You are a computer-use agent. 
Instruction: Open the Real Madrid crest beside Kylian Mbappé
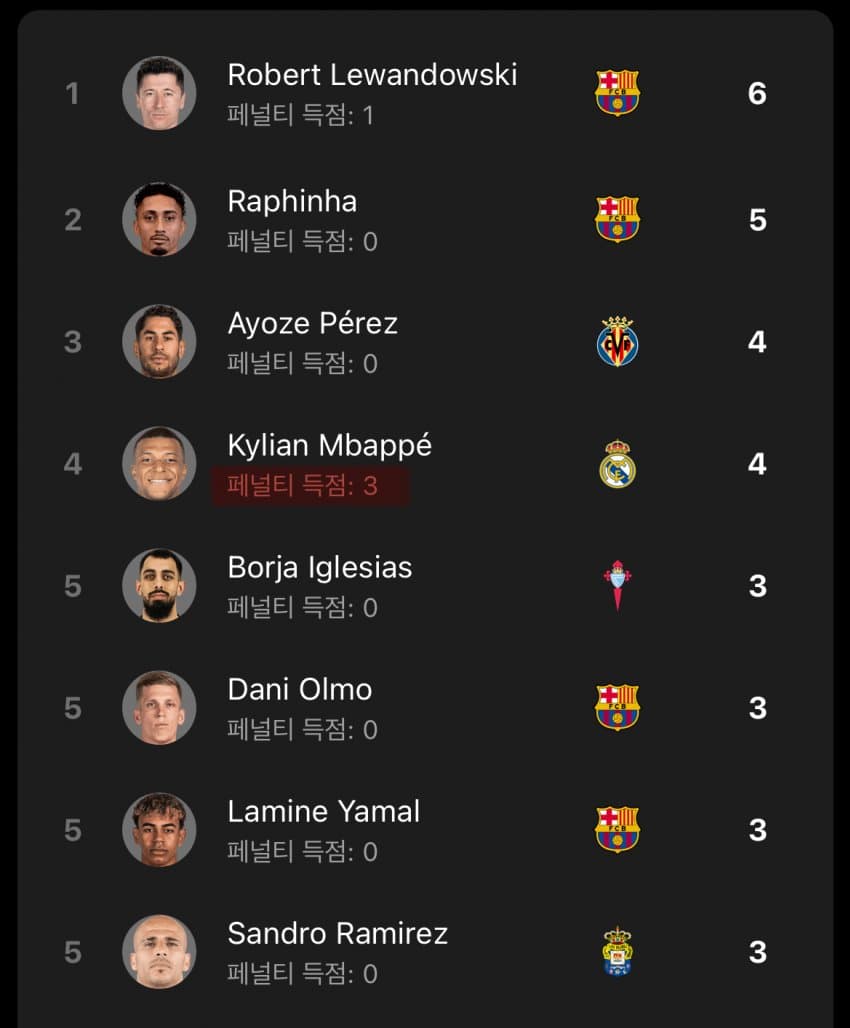pyautogui.click(x=617, y=464)
